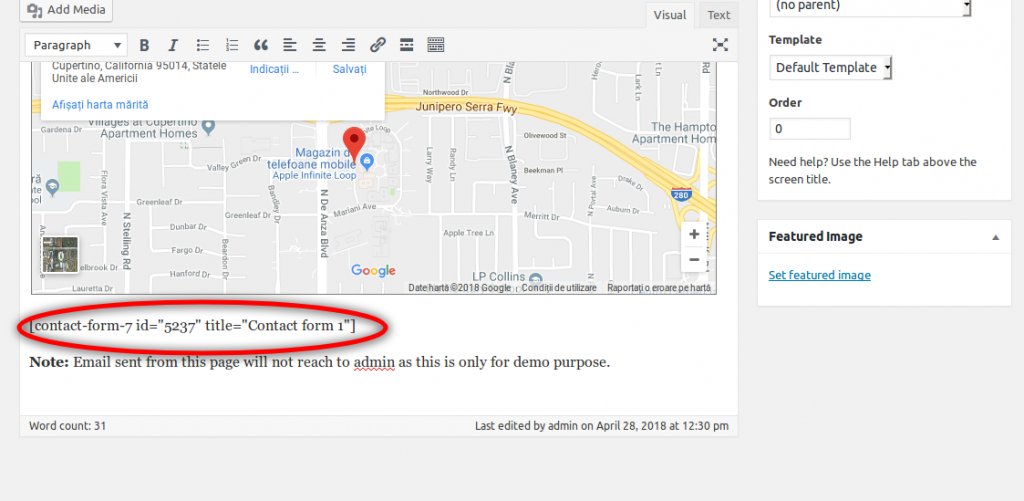Toggle bold formatting in editor toolbar
This screenshot has height=501, width=1024.
pyautogui.click(x=144, y=45)
